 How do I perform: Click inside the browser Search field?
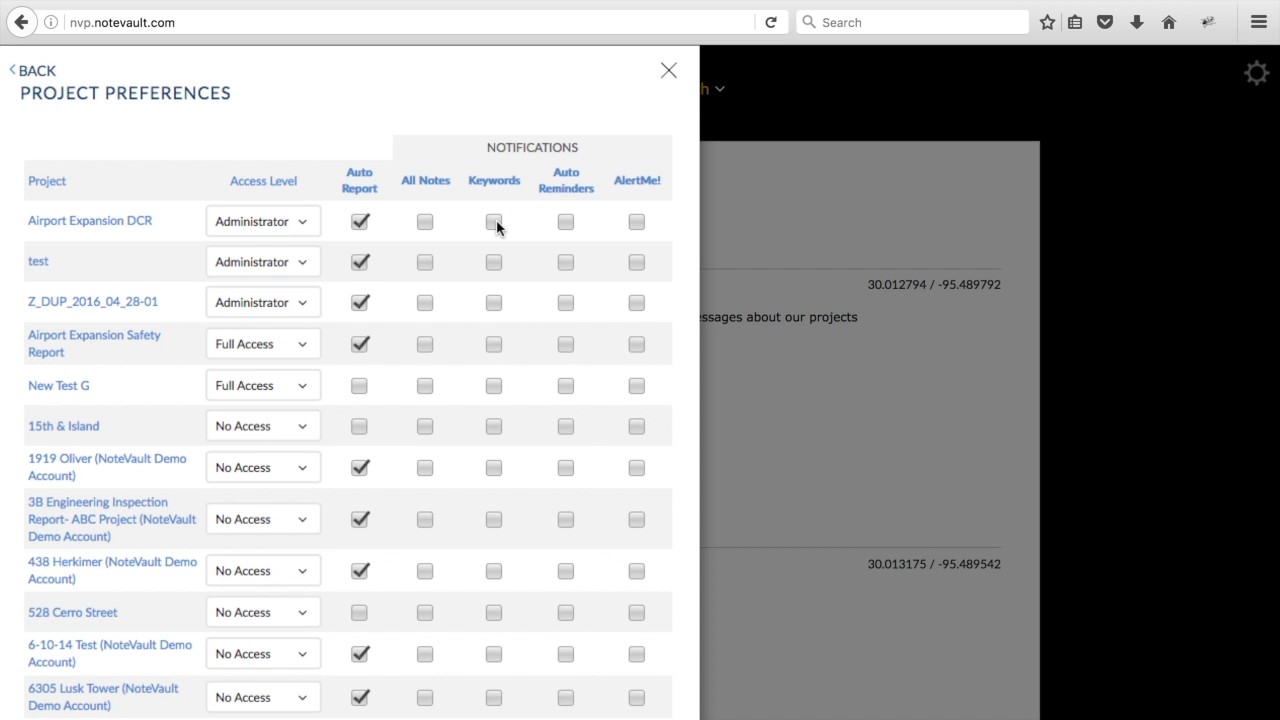tap(912, 22)
